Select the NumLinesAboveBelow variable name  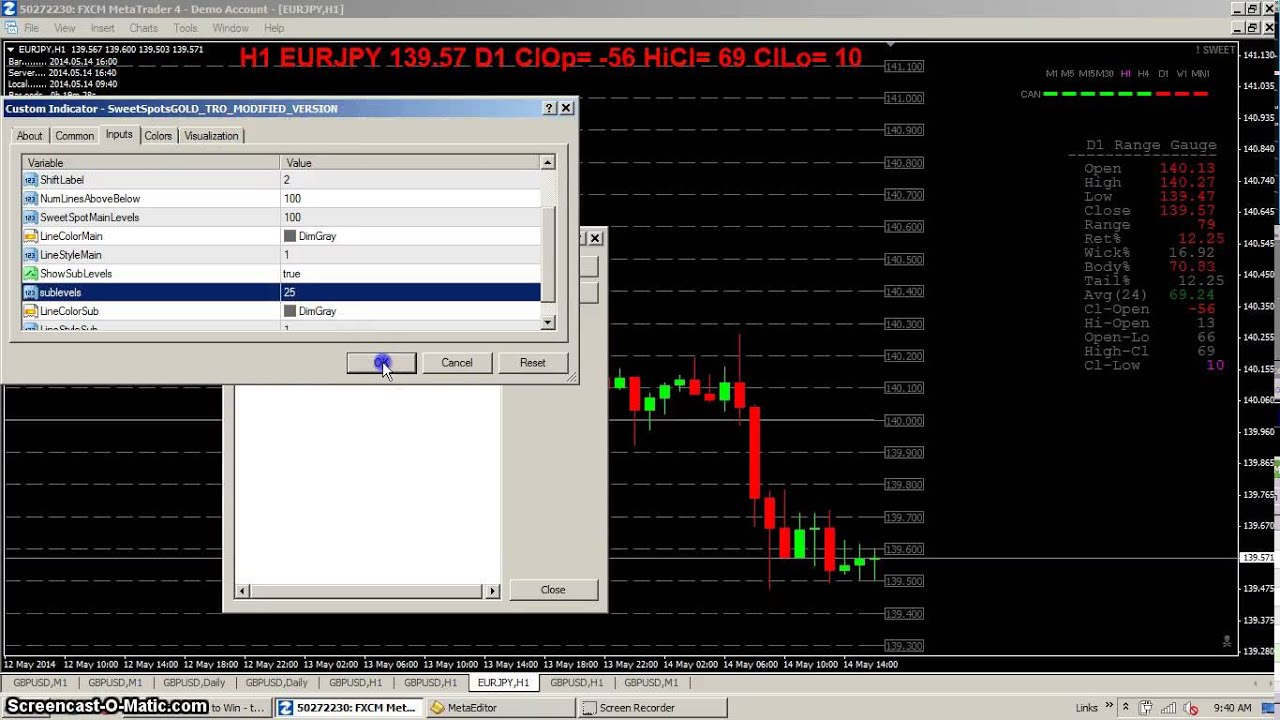(x=90, y=199)
